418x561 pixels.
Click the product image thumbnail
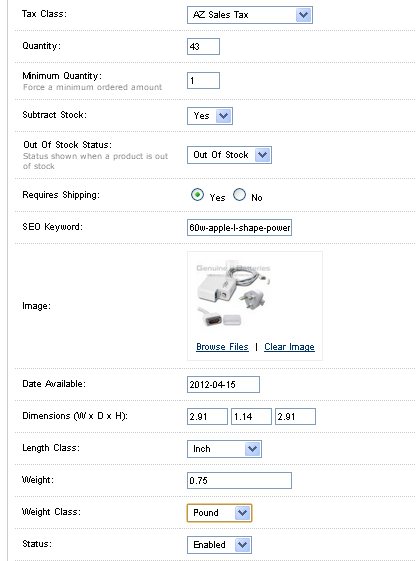pos(233,294)
